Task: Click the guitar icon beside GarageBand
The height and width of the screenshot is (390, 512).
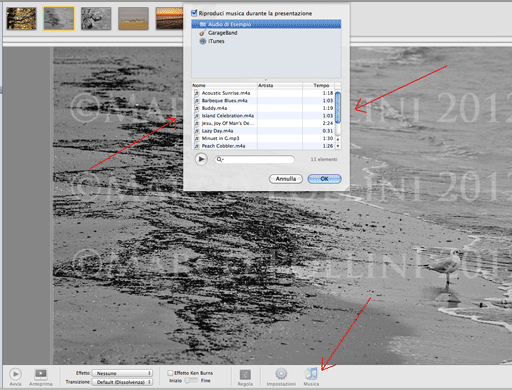Action: 202,33
